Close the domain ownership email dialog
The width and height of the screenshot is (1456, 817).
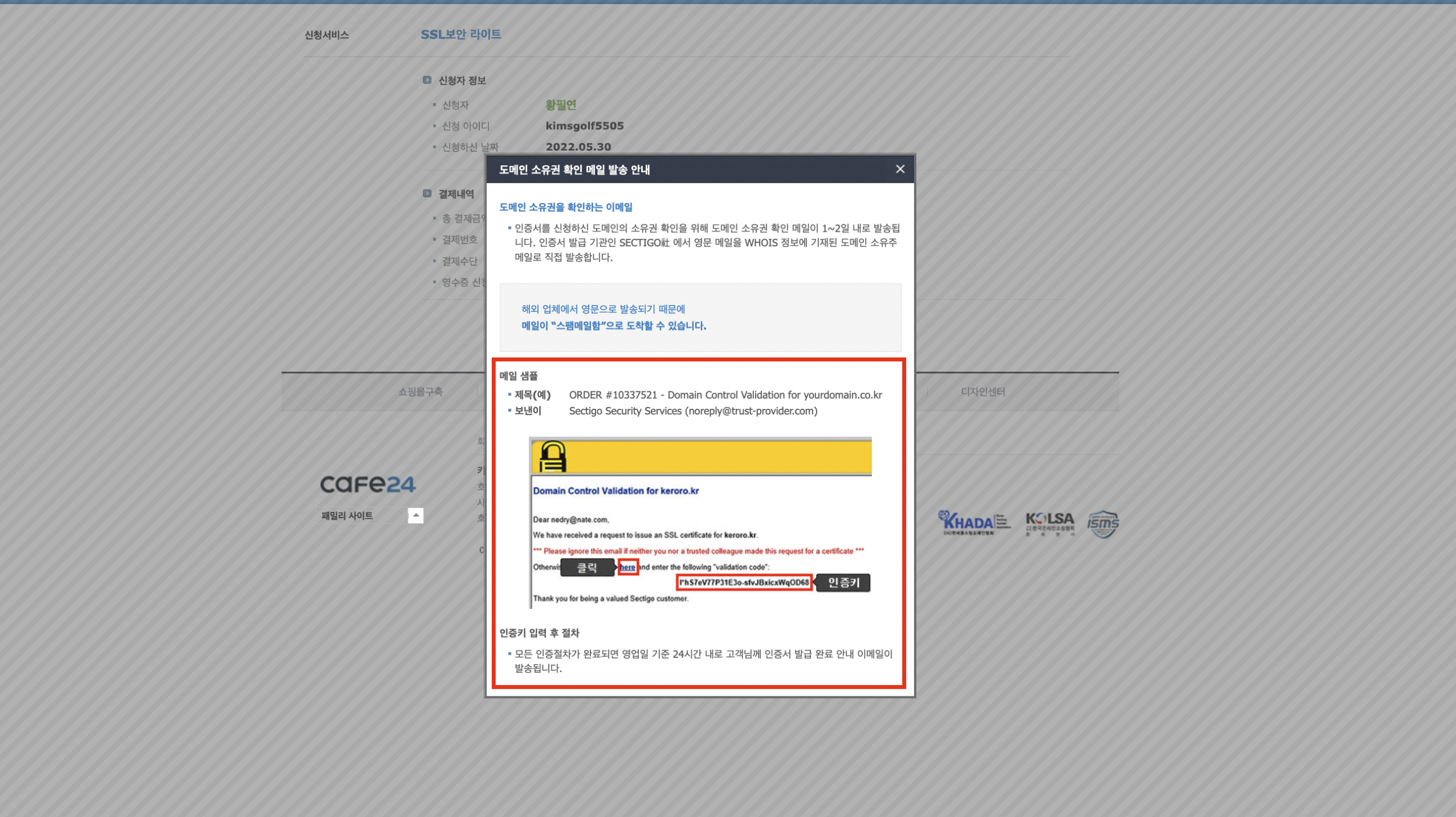pos(900,169)
